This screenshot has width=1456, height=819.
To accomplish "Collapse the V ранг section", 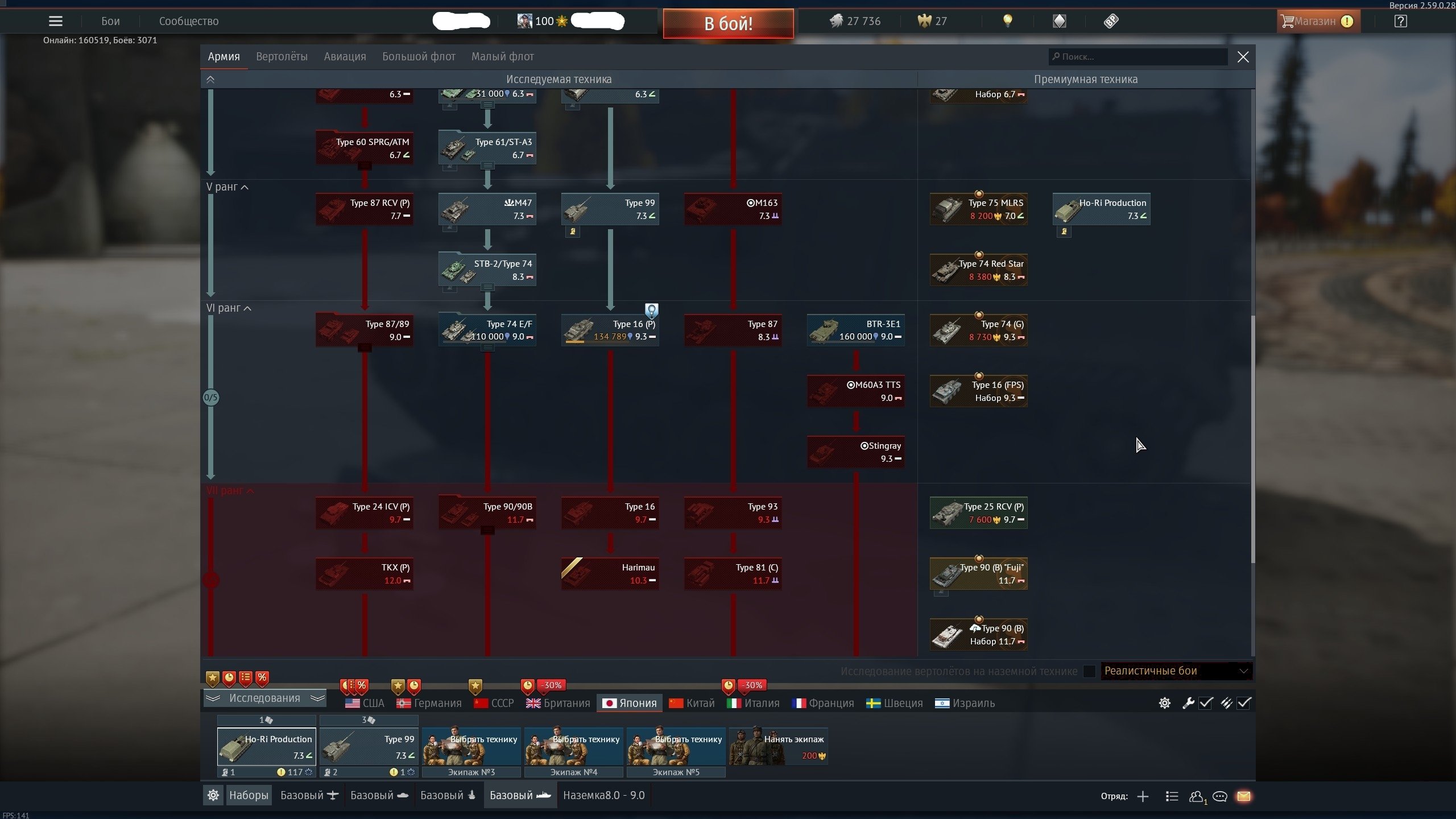I will [x=227, y=187].
